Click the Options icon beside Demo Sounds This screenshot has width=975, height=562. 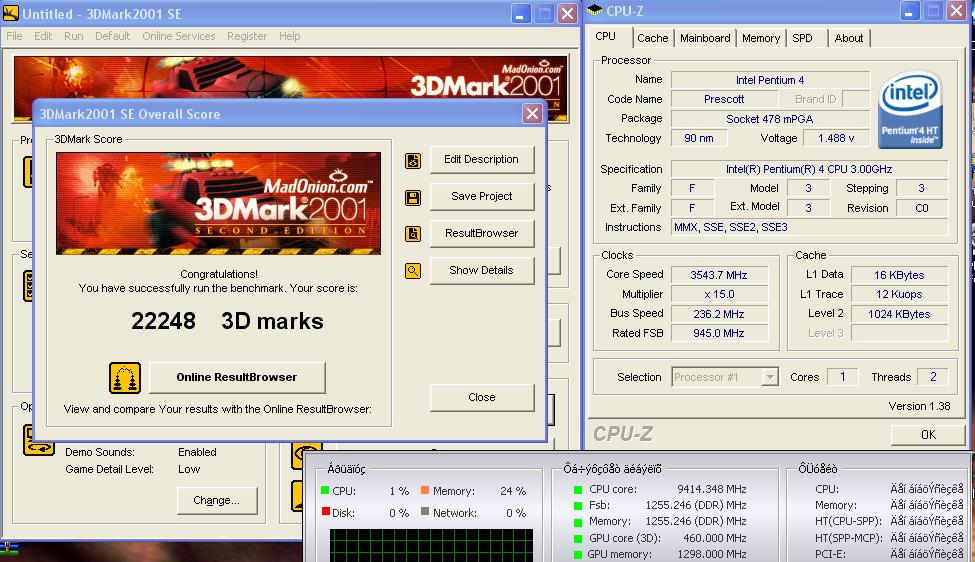coord(39,440)
